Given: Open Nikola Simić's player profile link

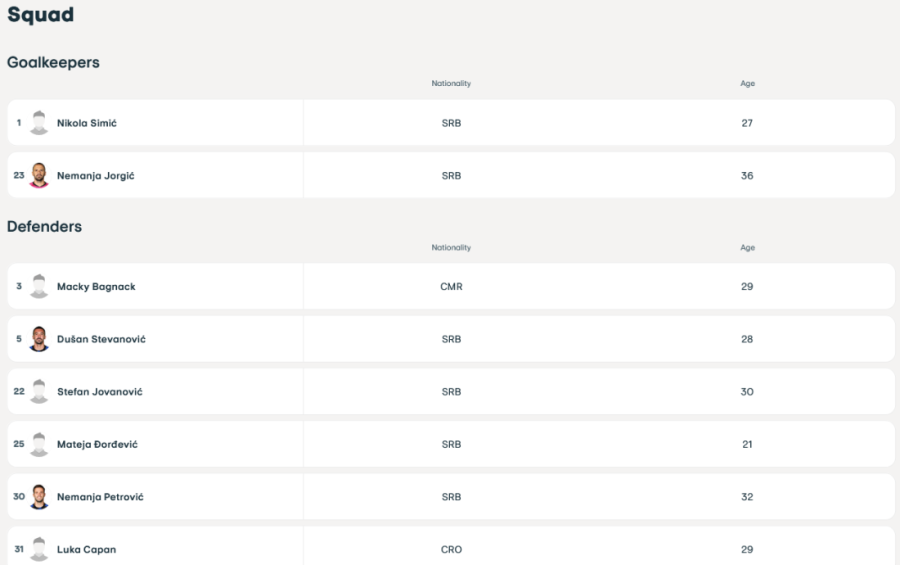Looking at the screenshot, I should pyautogui.click(x=87, y=123).
